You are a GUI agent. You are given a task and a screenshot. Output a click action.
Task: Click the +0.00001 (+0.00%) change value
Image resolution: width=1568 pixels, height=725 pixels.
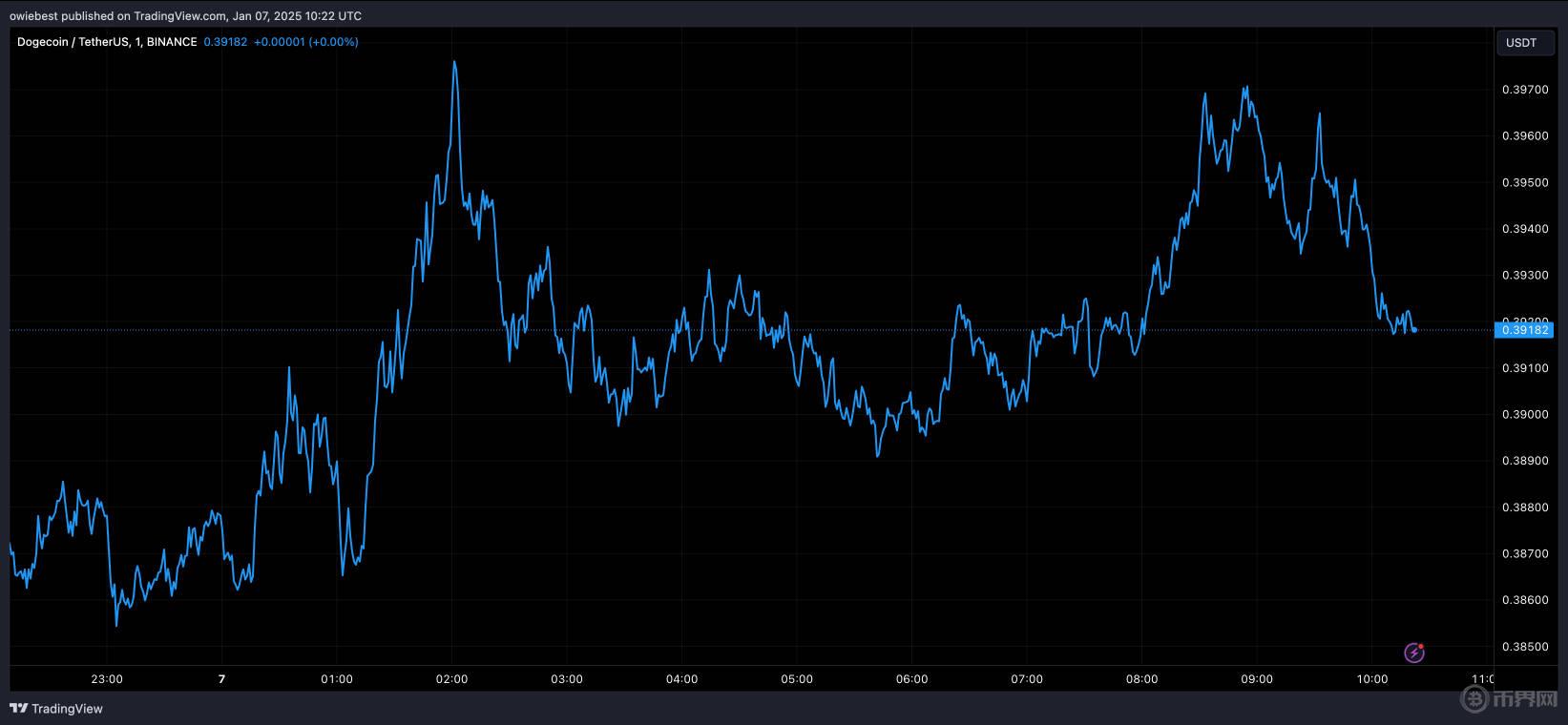point(305,42)
